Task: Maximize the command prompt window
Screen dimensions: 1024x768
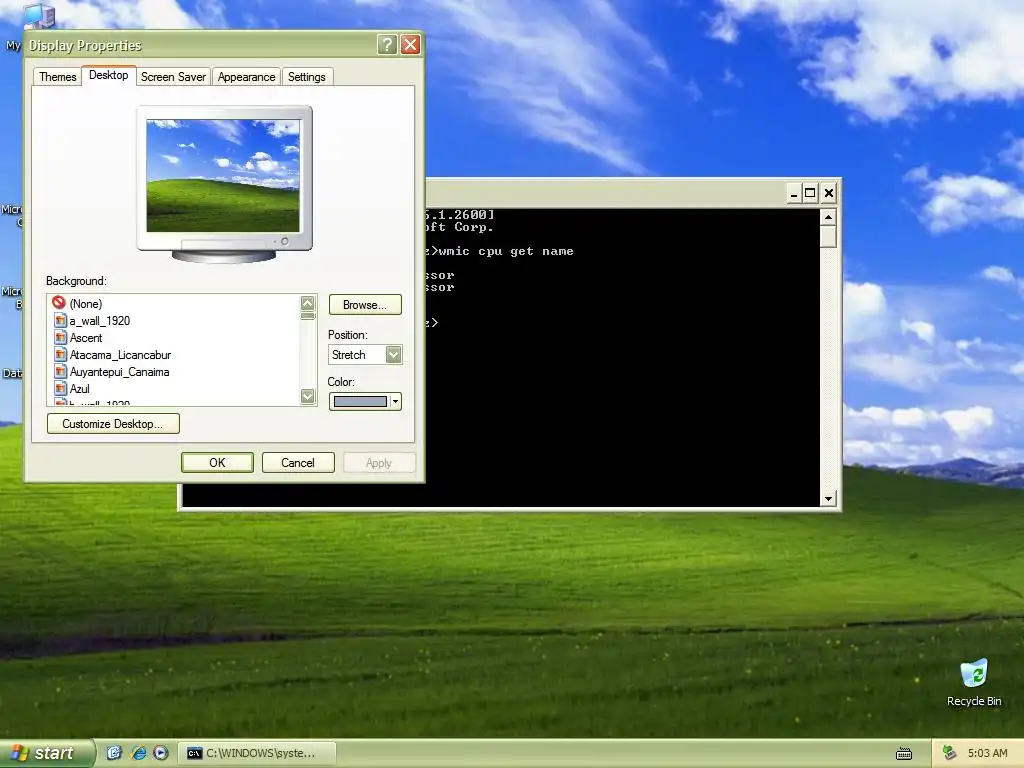Action: [x=810, y=193]
